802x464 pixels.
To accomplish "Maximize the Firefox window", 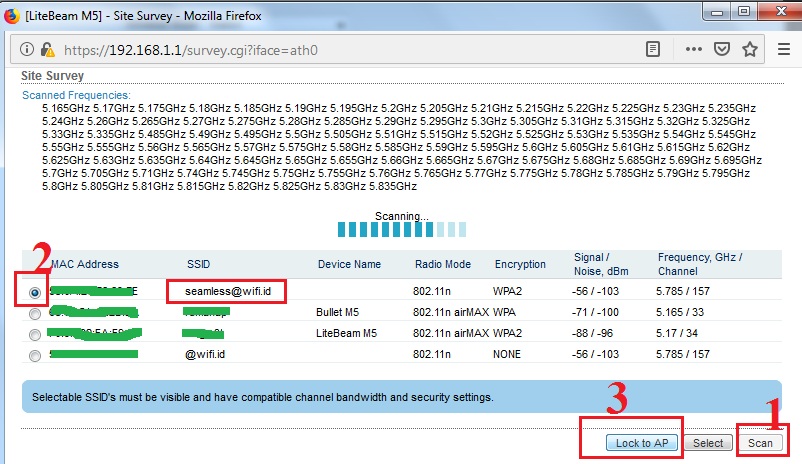I will click(x=744, y=11).
